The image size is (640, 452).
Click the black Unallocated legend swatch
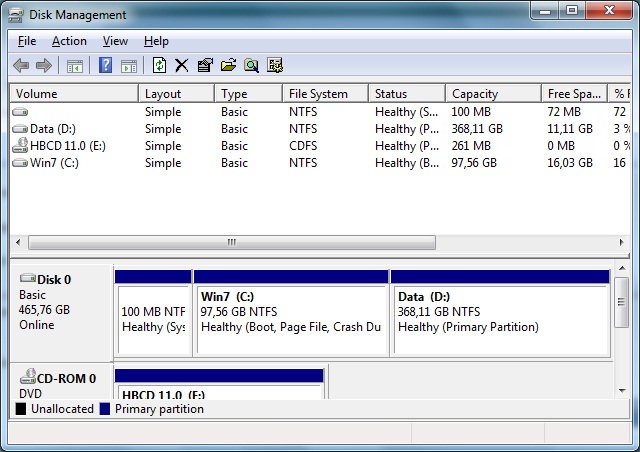[20, 409]
